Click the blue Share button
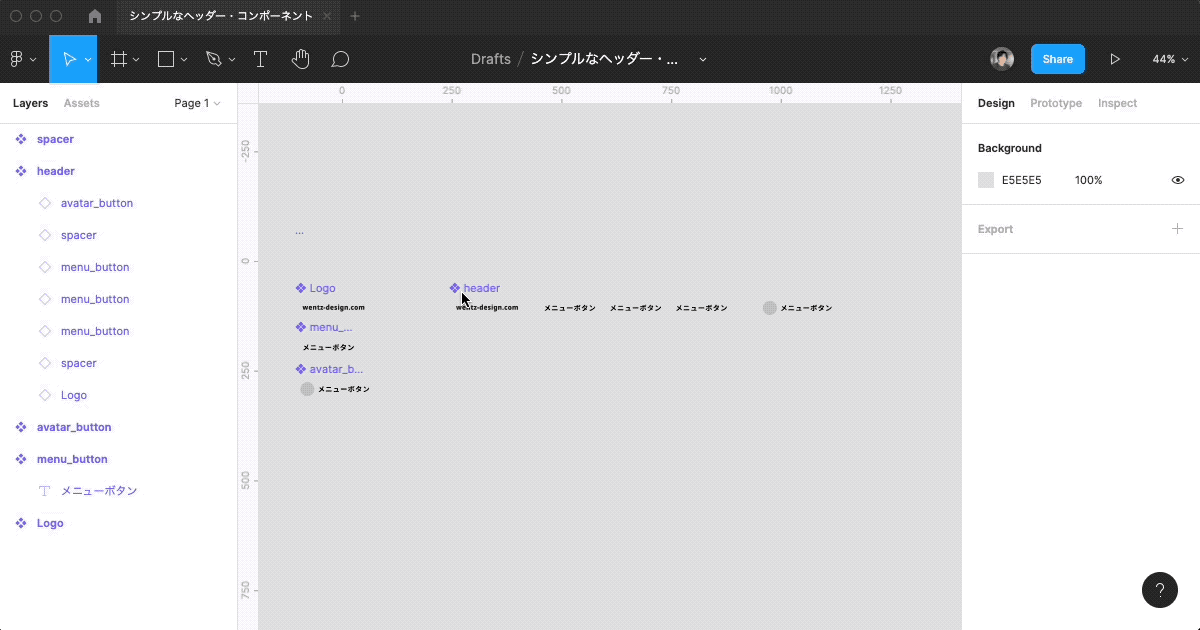This screenshot has width=1200, height=630. 1057,59
